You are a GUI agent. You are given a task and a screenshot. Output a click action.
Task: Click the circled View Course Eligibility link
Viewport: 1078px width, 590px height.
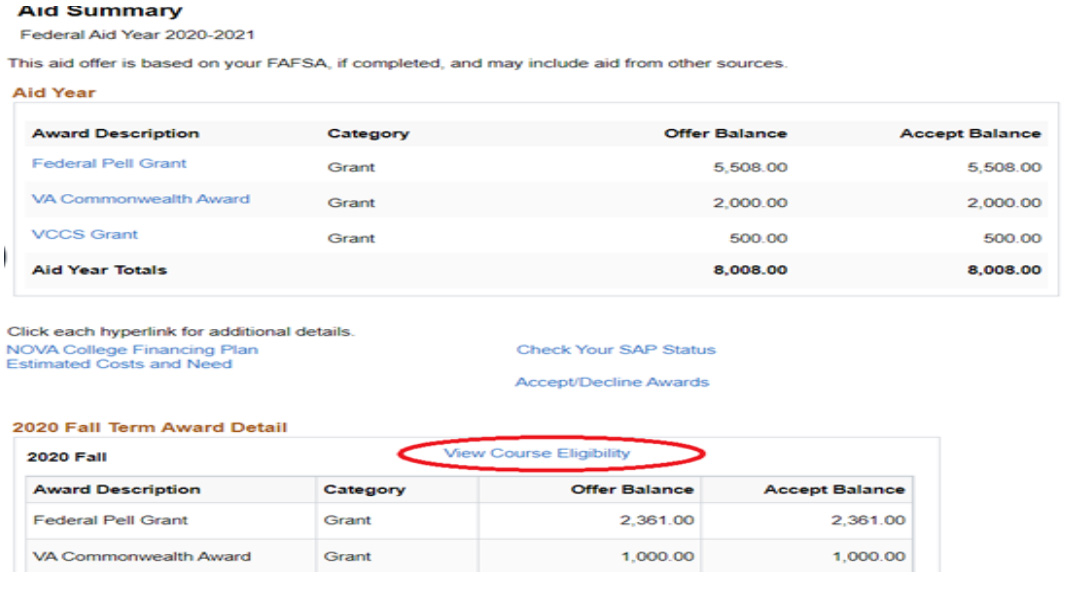tap(537, 454)
